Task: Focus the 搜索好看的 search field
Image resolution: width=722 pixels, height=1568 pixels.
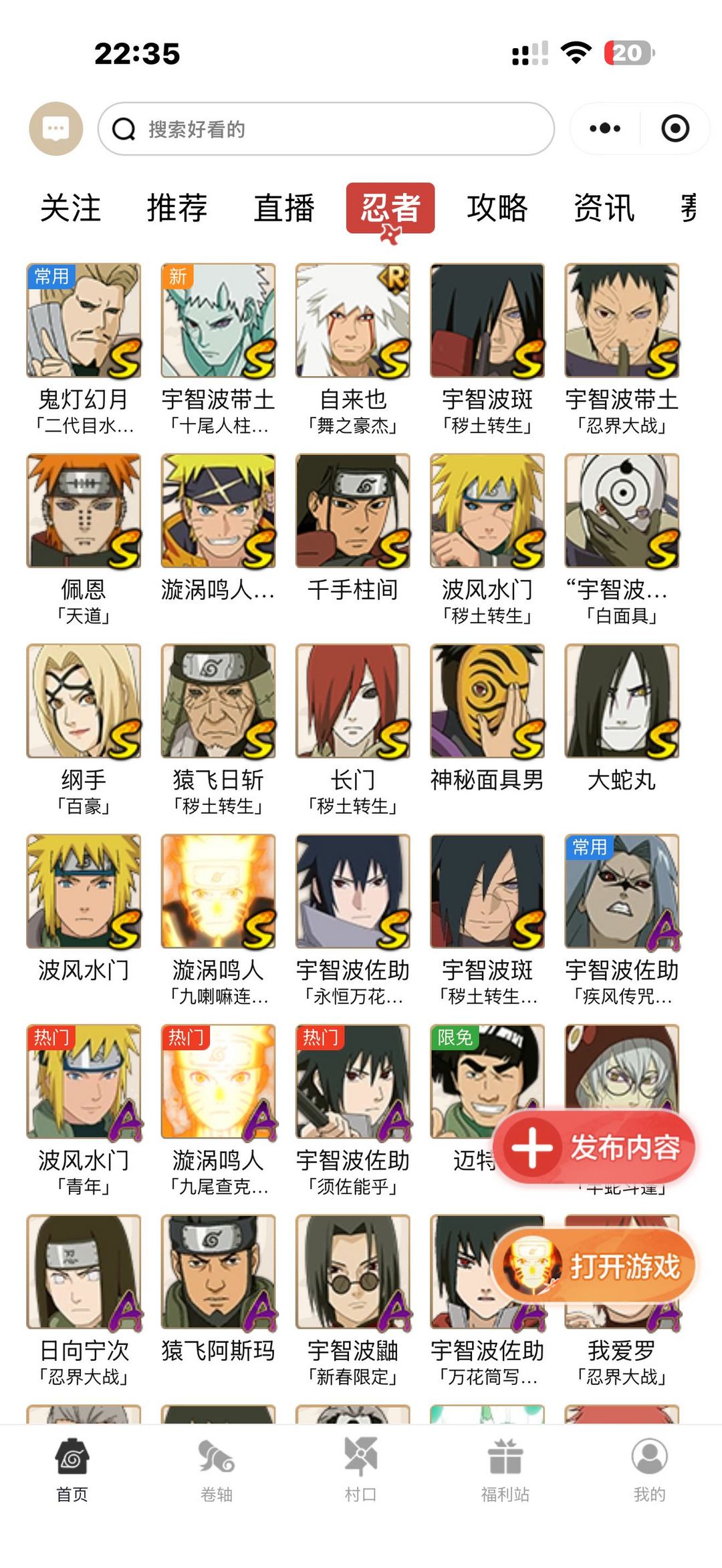Action: pyautogui.click(x=326, y=129)
